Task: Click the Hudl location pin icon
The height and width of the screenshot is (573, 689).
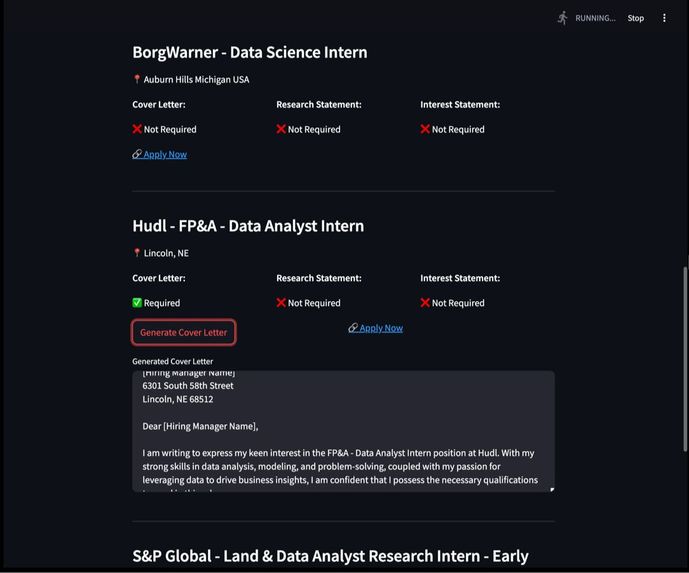Action: pos(137,253)
